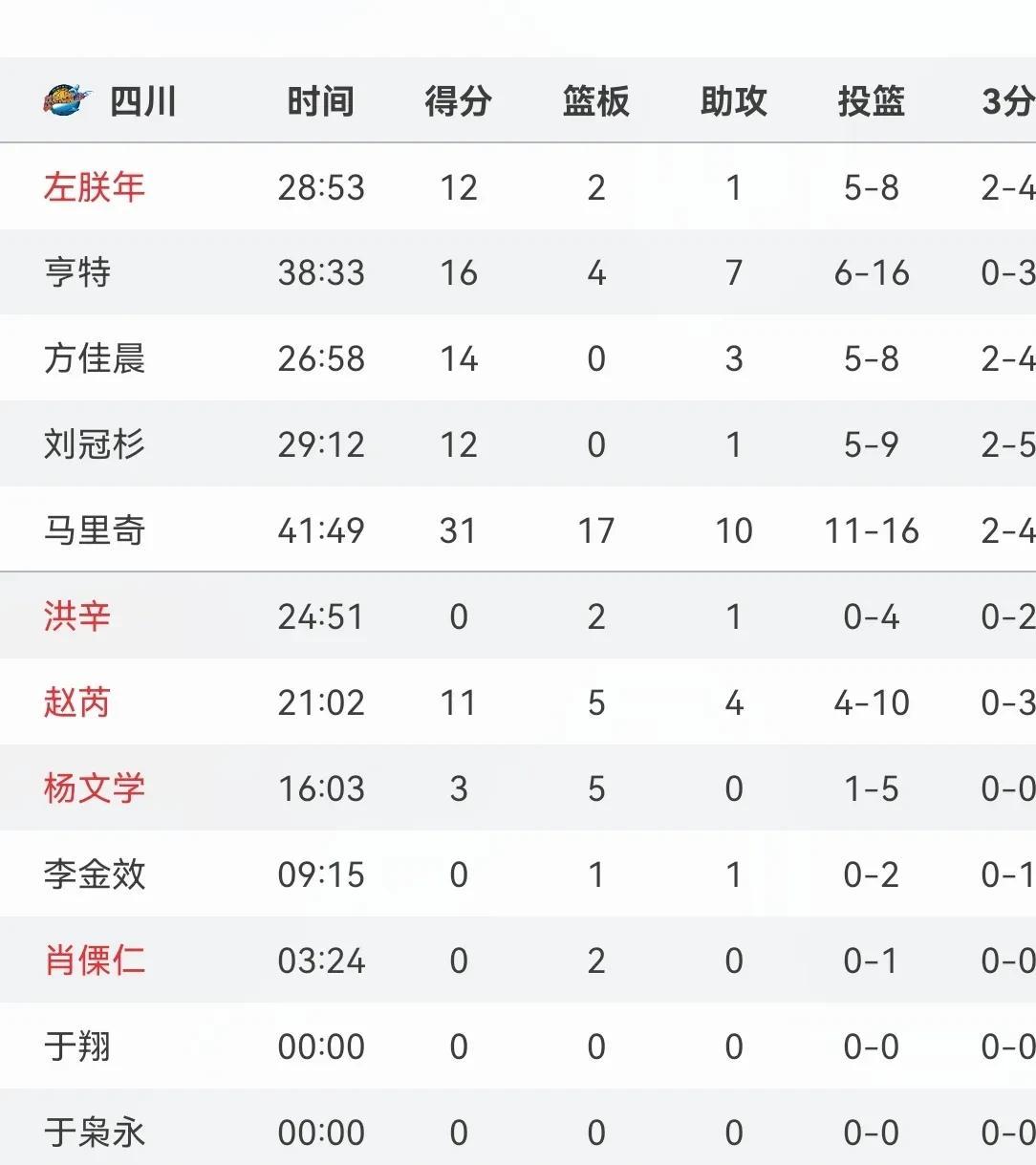
Task: Click the 得分 column header
Action: [x=459, y=101]
